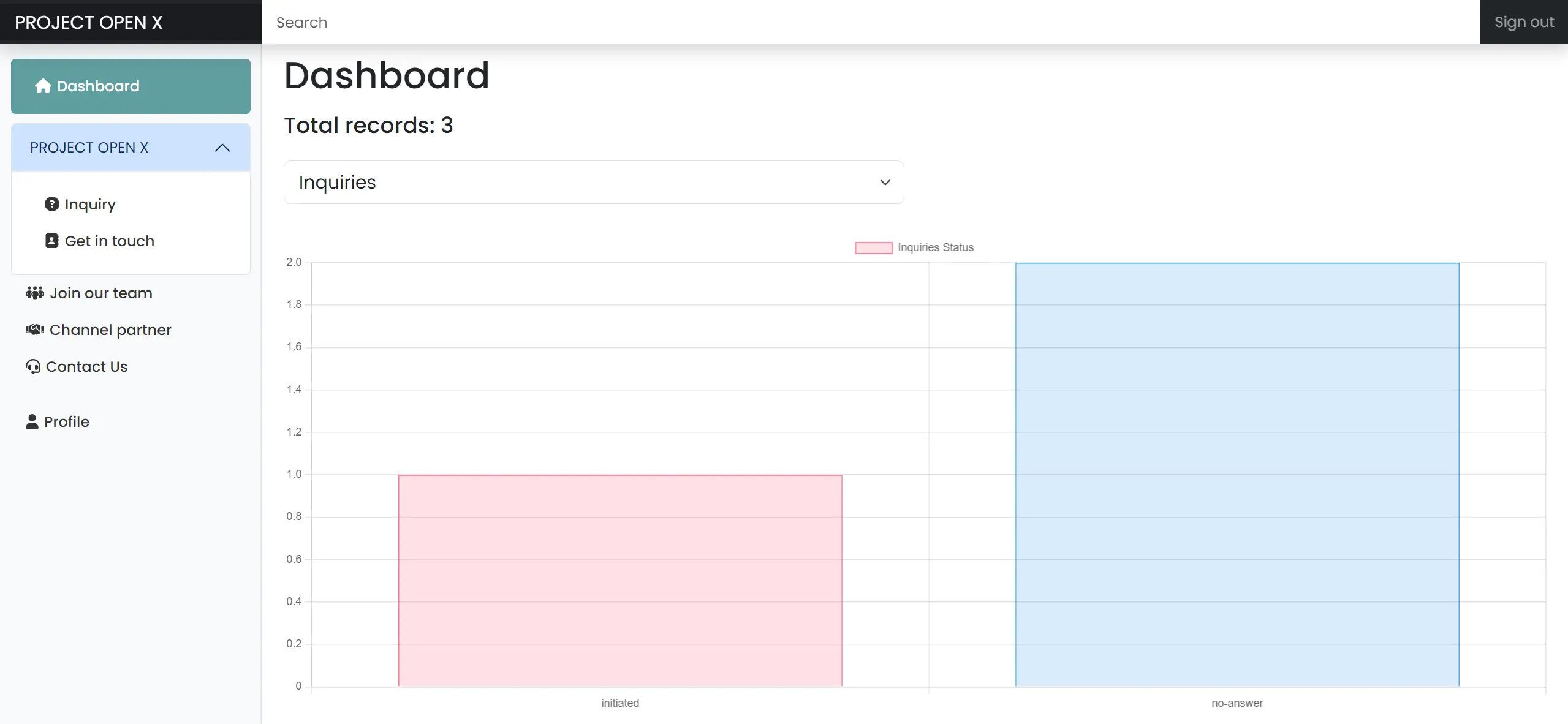
Task: Click the pink legend color swatch
Action: [x=874, y=247]
